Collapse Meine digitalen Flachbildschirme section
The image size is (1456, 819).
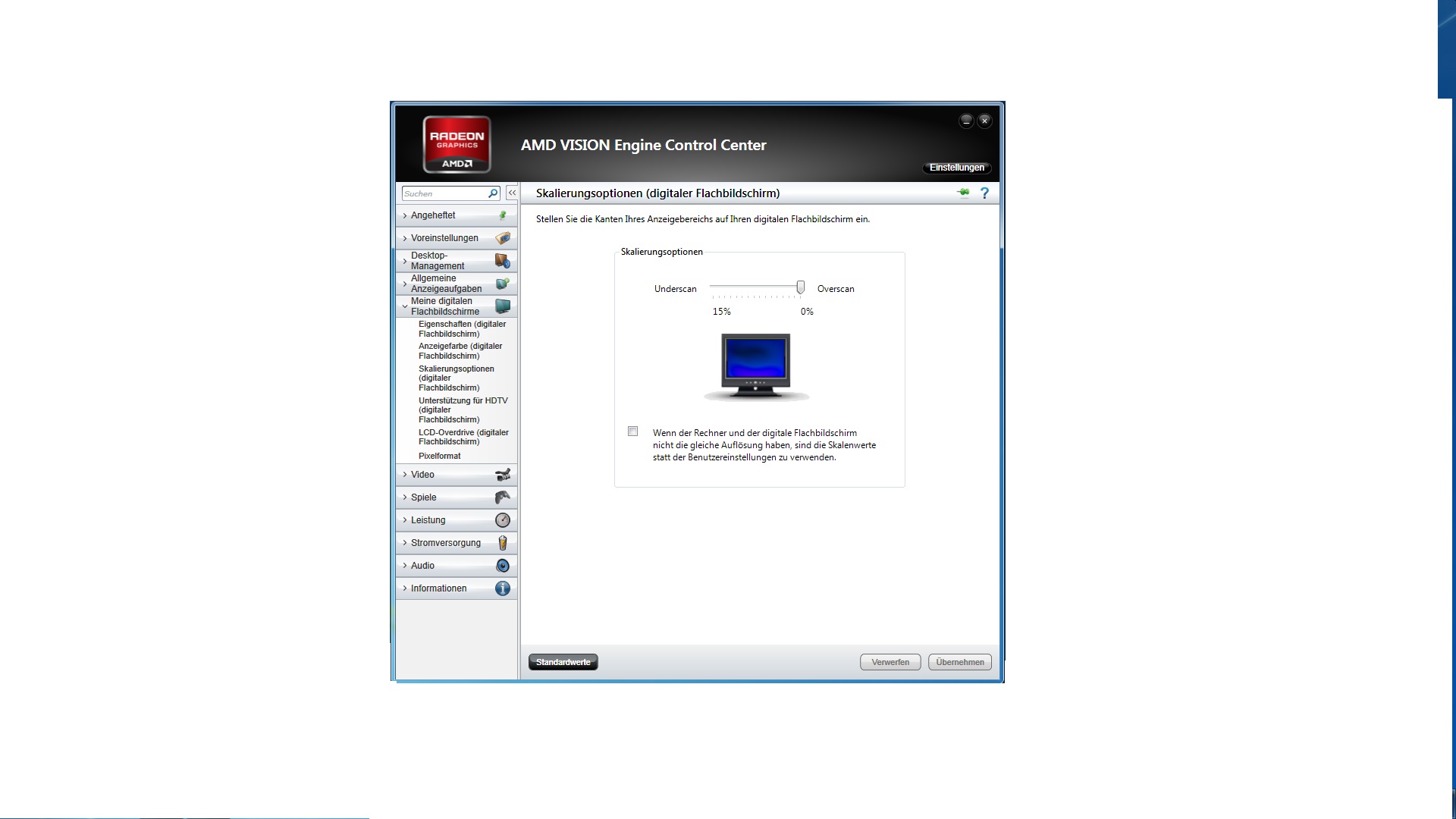pos(457,306)
